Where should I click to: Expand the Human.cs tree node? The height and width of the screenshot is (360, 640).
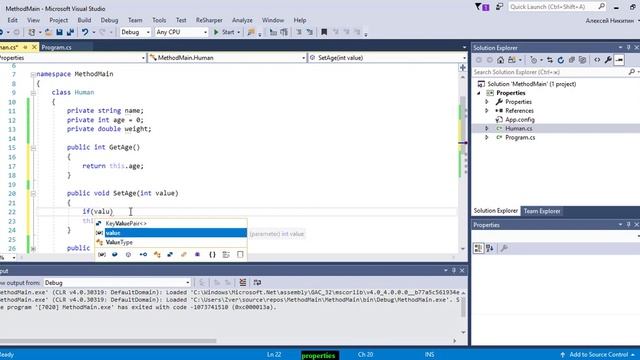coord(487,129)
